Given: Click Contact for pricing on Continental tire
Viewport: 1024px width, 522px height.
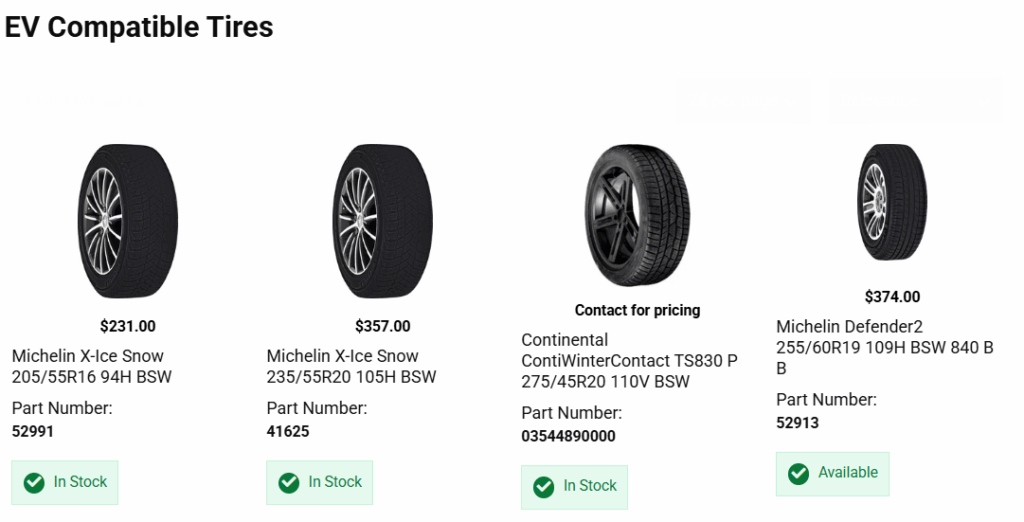Looking at the screenshot, I should 637,310.
